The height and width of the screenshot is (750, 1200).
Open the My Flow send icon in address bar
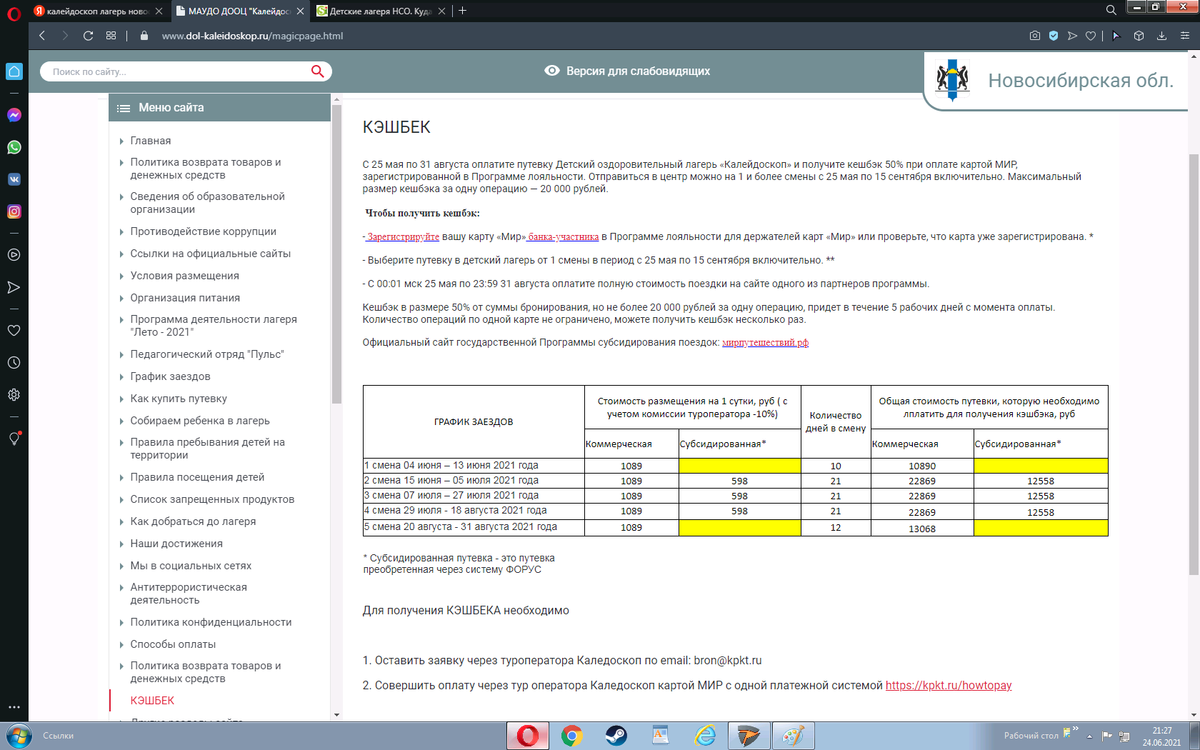pyautogui.click(x=1073, y=35)
